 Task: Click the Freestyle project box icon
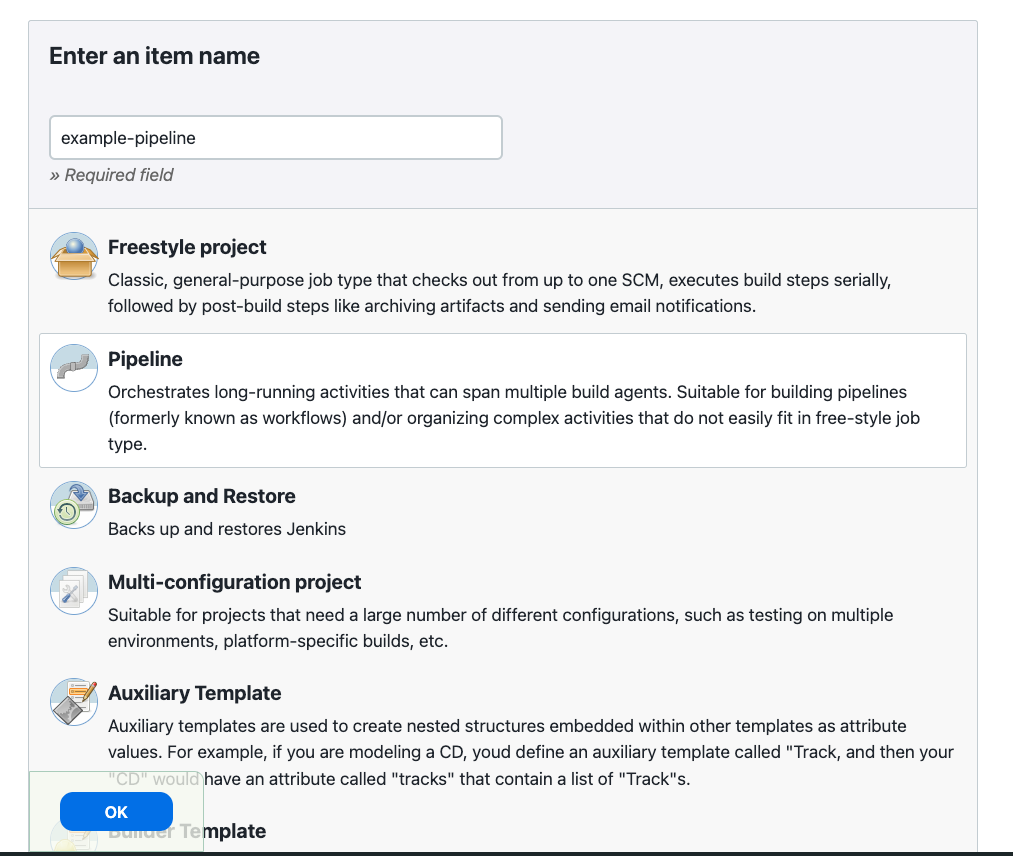(74, 256)
